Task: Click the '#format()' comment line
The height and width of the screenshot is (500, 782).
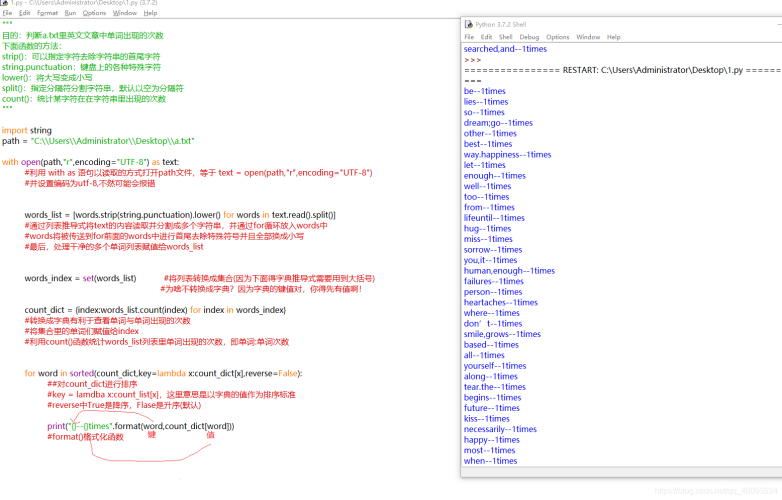Action: click(x=85, y=437)
